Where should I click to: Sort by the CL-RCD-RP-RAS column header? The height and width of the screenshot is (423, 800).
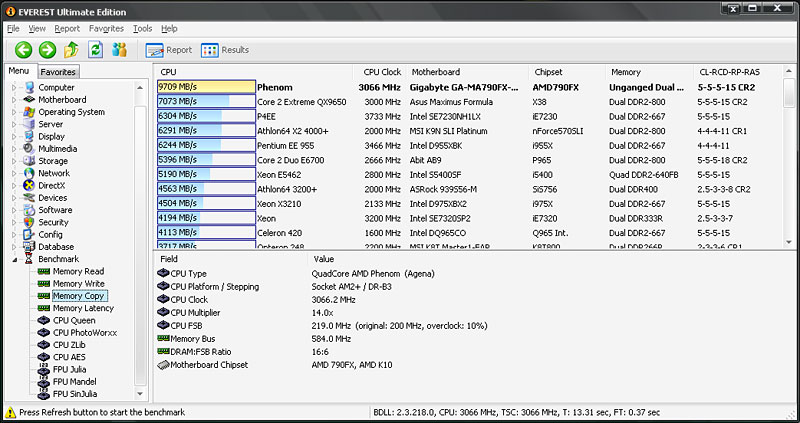pos(737,72)
